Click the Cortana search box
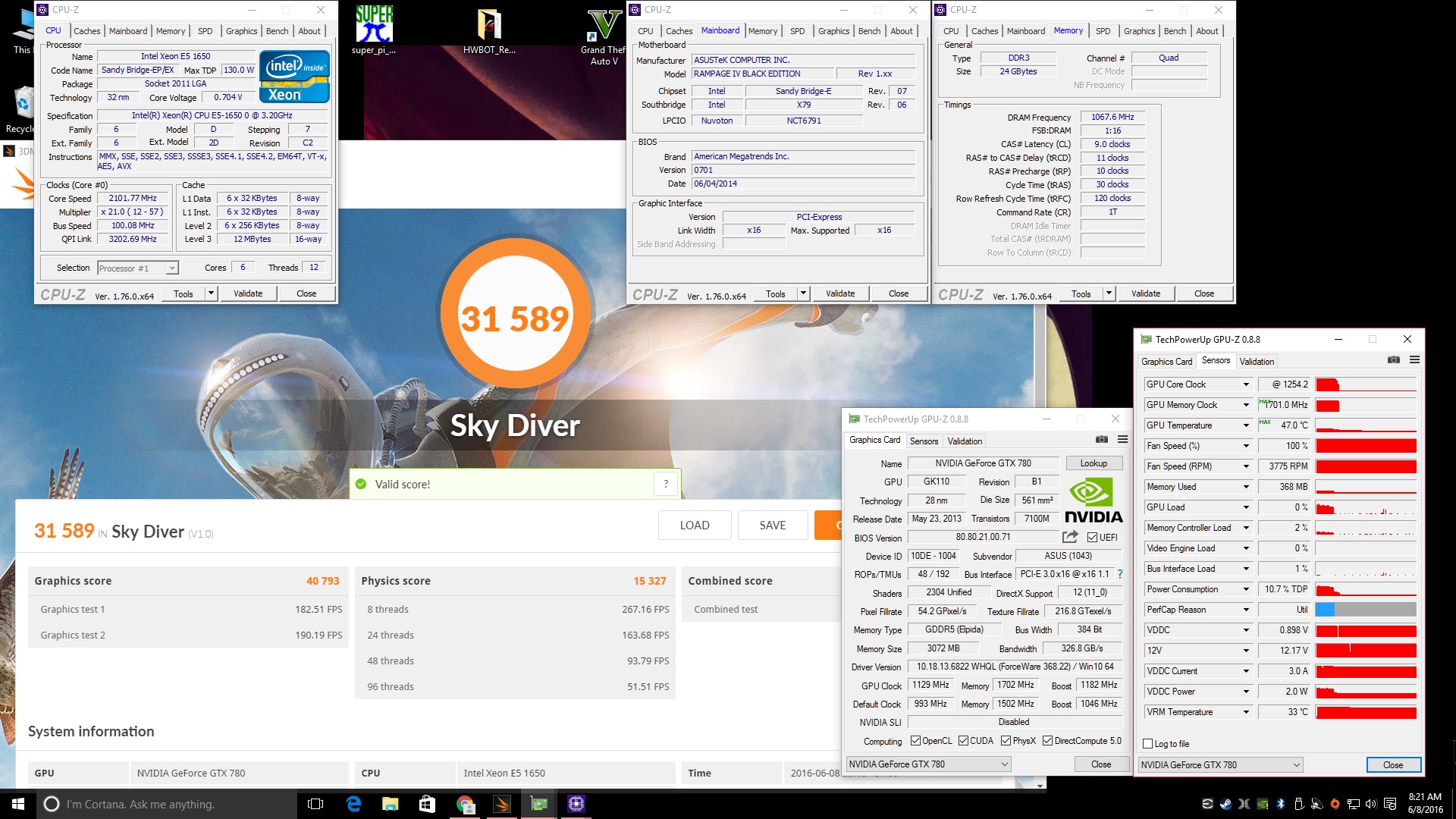1456x819 pixels. [x=167, y=804]
